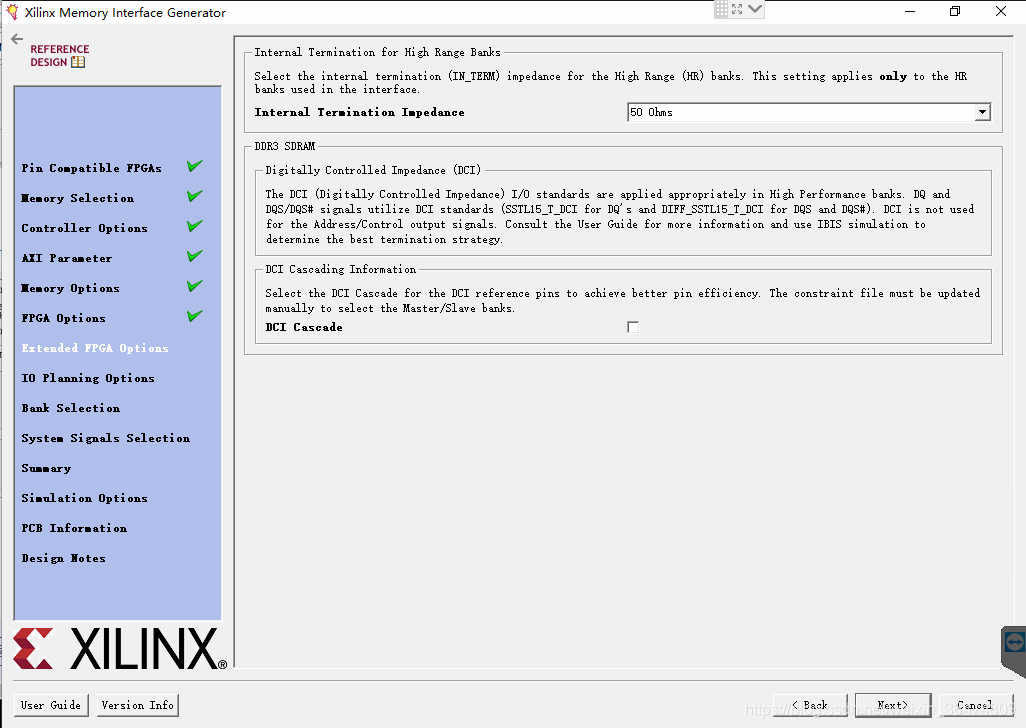Viewport: 1026px width, 728px height.
Task: Select Extended FPGA Options step
Action: click(95, 349)
